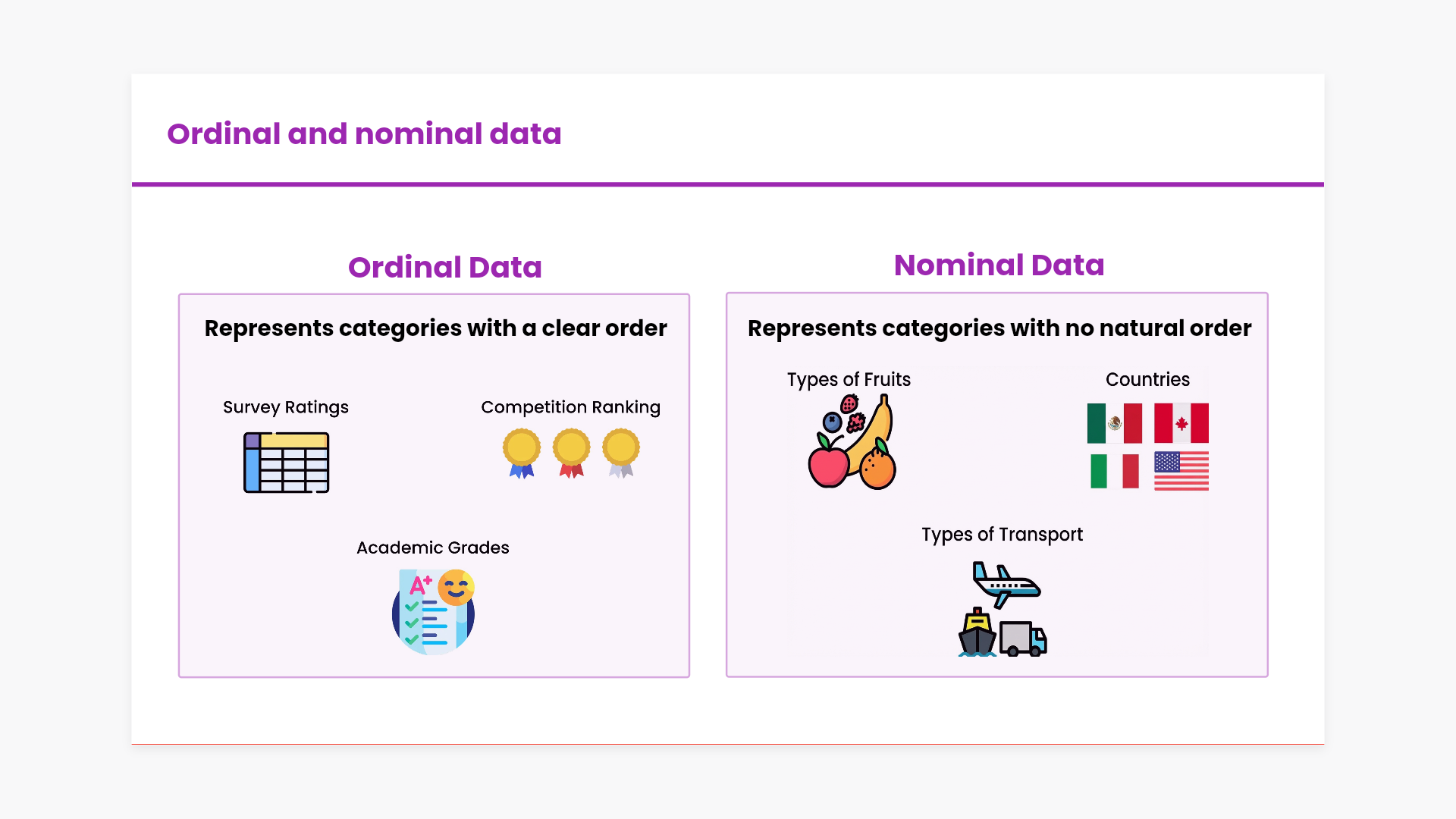This screenshot has height=819, width=1456.
Task: Select the cargo ship icon
Action: coord(977,632)
